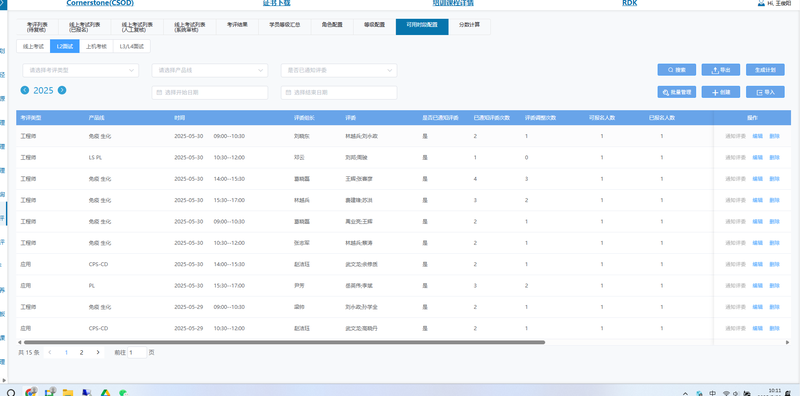Screen dimensions: 800x396
Task: Open the 请选择考评类型 dropdown
Action: tap(81, 70)
